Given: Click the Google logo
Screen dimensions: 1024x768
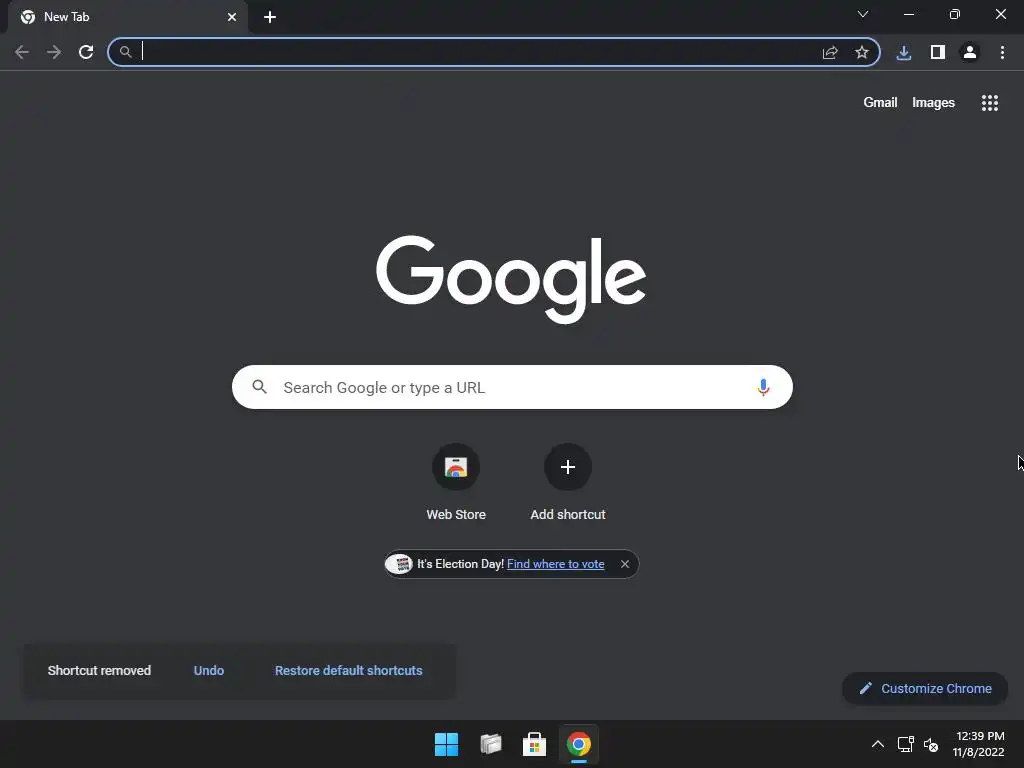Looking at the screenshot, I should 511,279.
